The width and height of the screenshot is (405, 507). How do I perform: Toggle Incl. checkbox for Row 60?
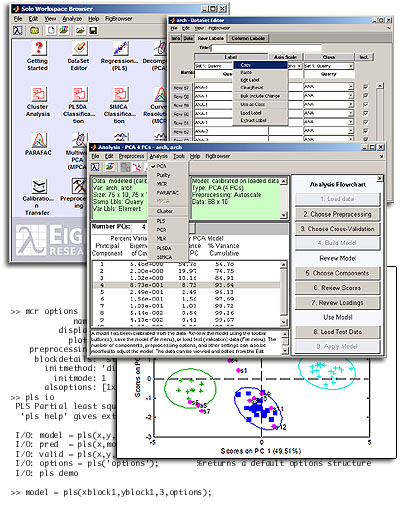(365, 113)
